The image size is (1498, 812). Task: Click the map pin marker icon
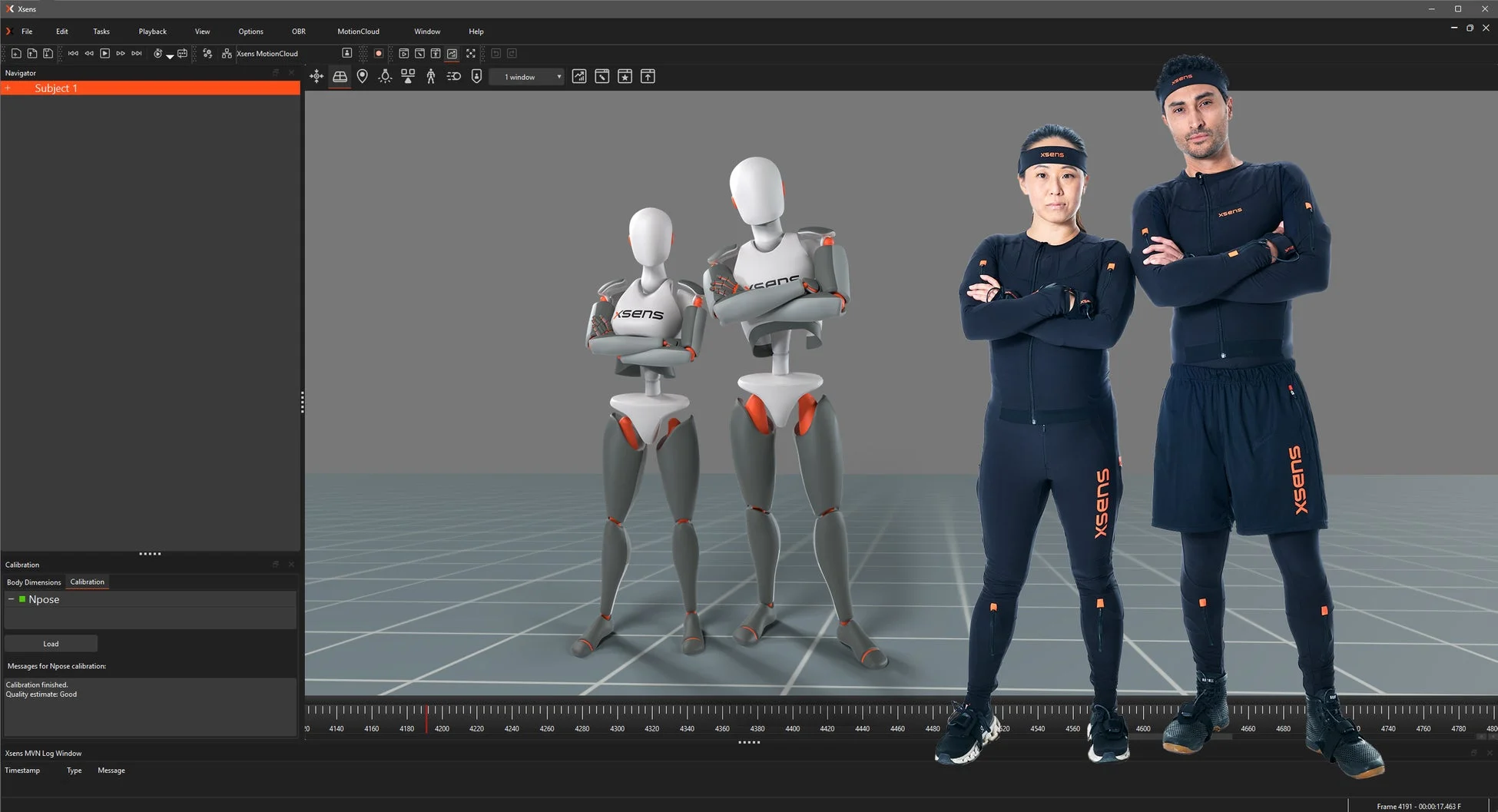coord(363,76)
